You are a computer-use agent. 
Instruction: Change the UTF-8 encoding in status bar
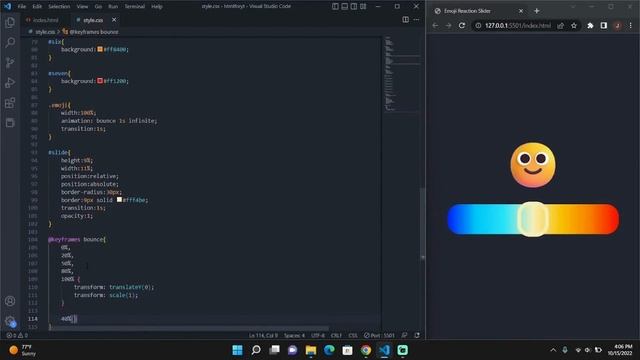tap(318, 335)
